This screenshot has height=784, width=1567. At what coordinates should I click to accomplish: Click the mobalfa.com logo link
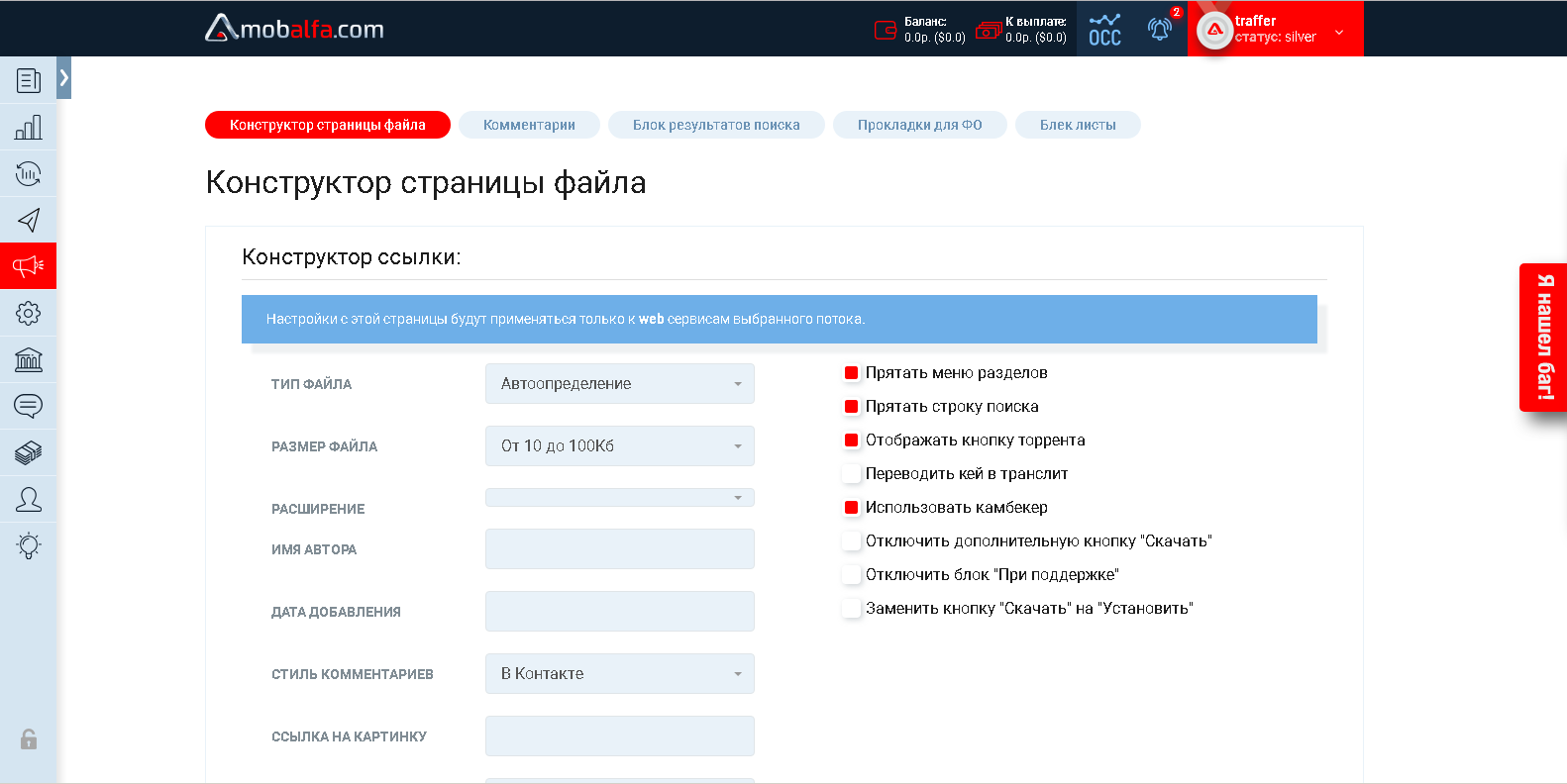tap(294, 29)
